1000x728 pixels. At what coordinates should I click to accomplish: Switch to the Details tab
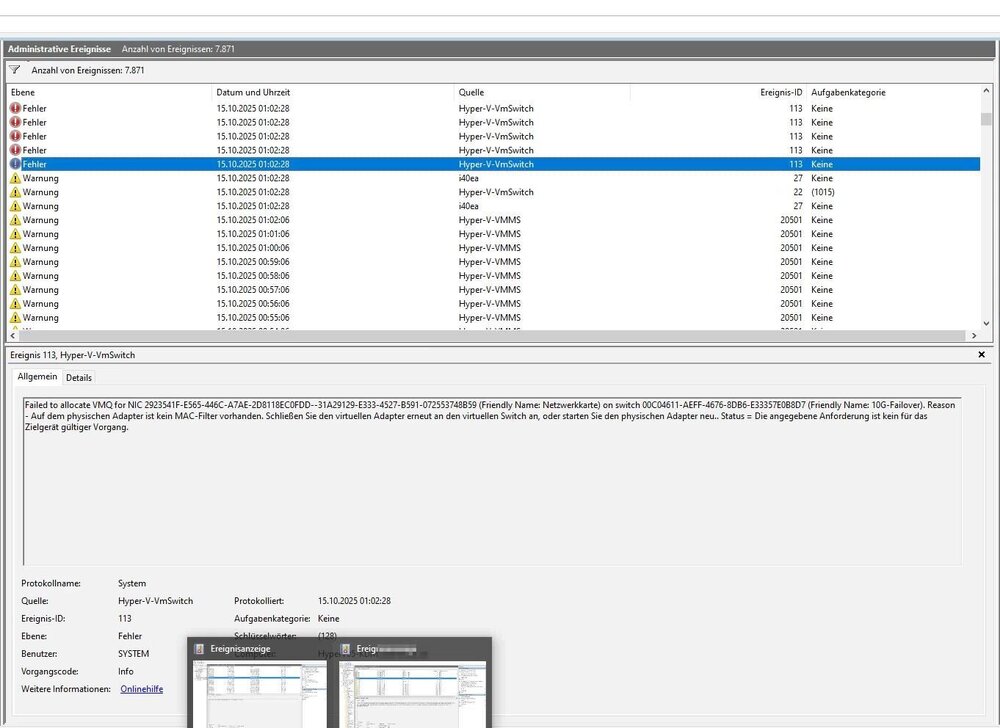coord(79,378)
